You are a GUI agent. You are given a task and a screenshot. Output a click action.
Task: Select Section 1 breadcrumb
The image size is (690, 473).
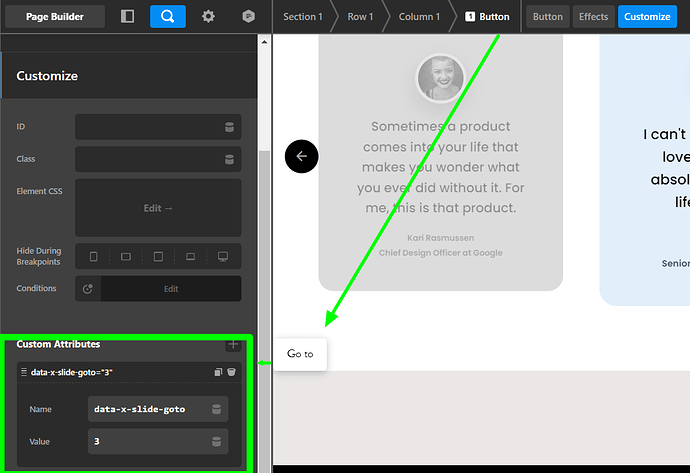click(303, 17)
